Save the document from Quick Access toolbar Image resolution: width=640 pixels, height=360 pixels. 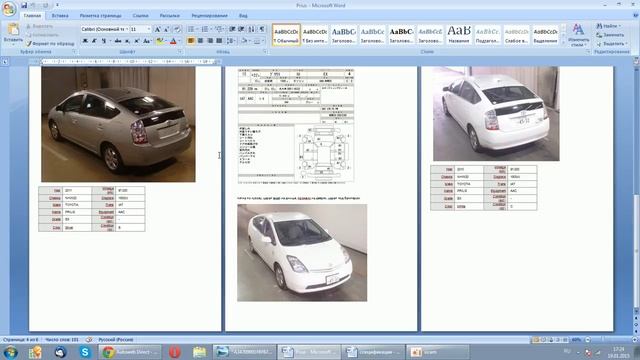pyautogui.click(x=24, y=5)
